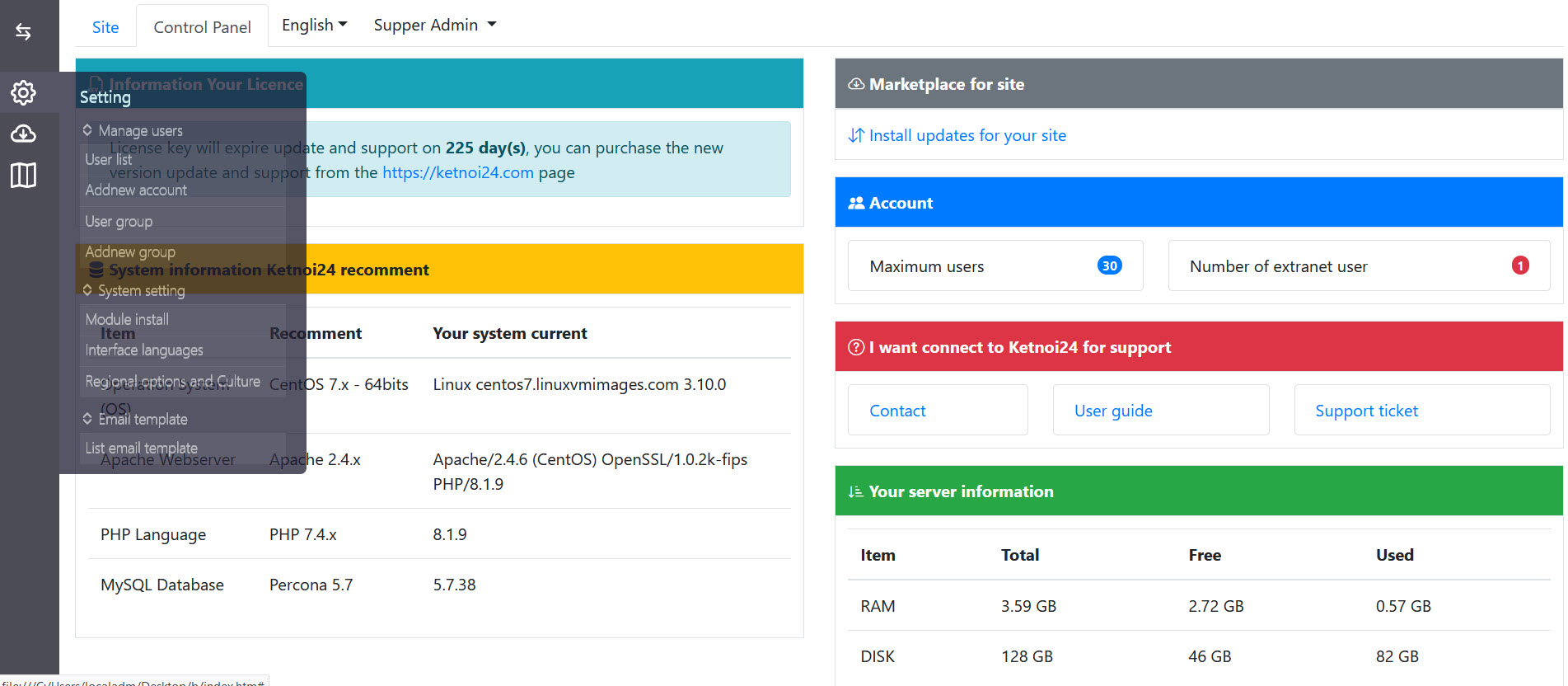Switch to the Site tab
This screenshot has width=1568, height=686.
click(105, 27)
